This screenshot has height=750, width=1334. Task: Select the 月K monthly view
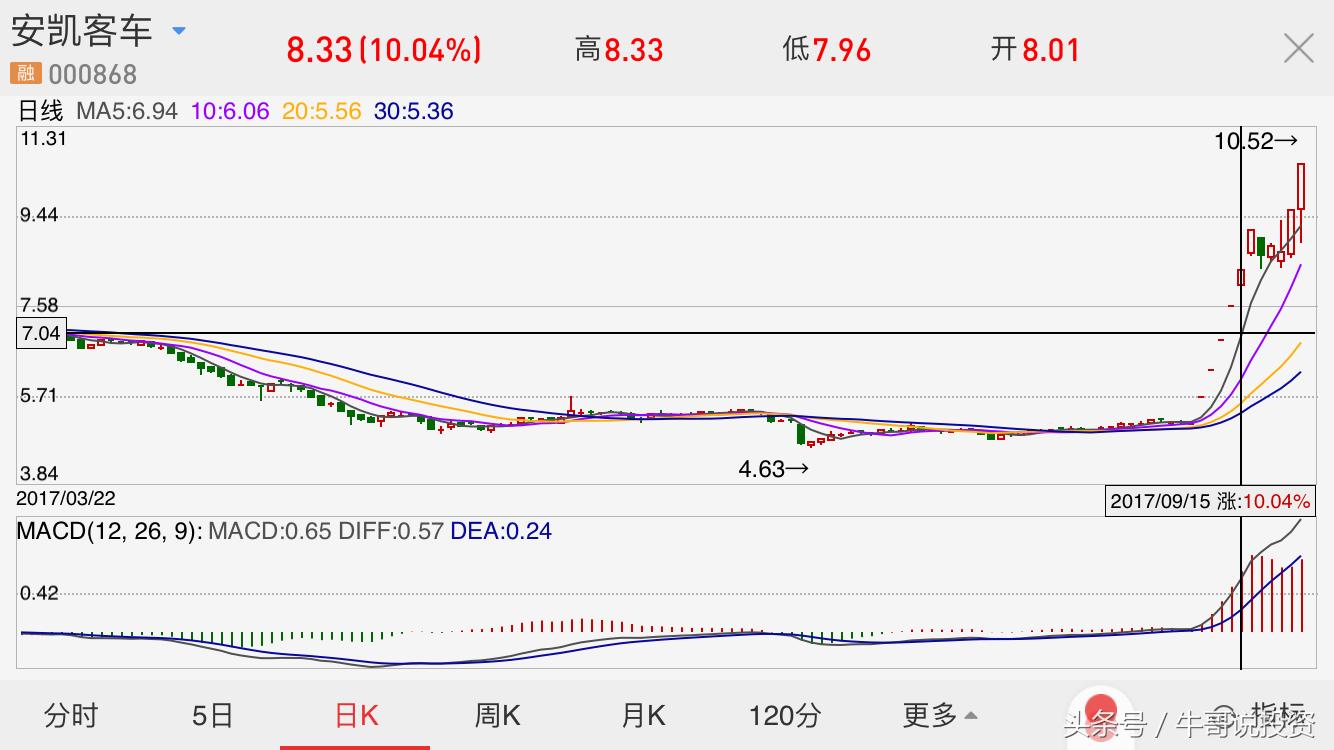pos(645,716)
